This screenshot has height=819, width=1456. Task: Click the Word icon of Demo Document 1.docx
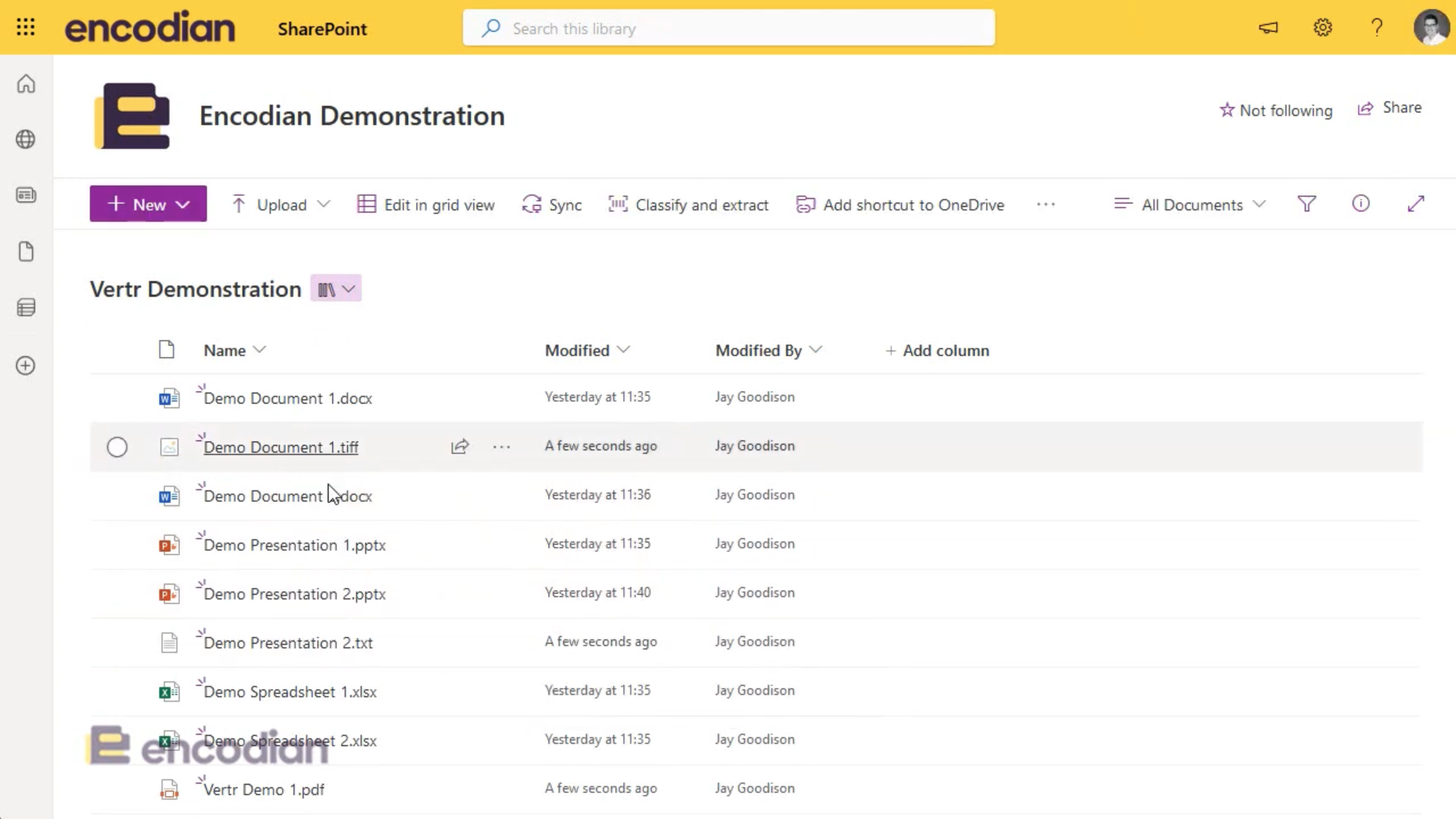click(168, 398)
